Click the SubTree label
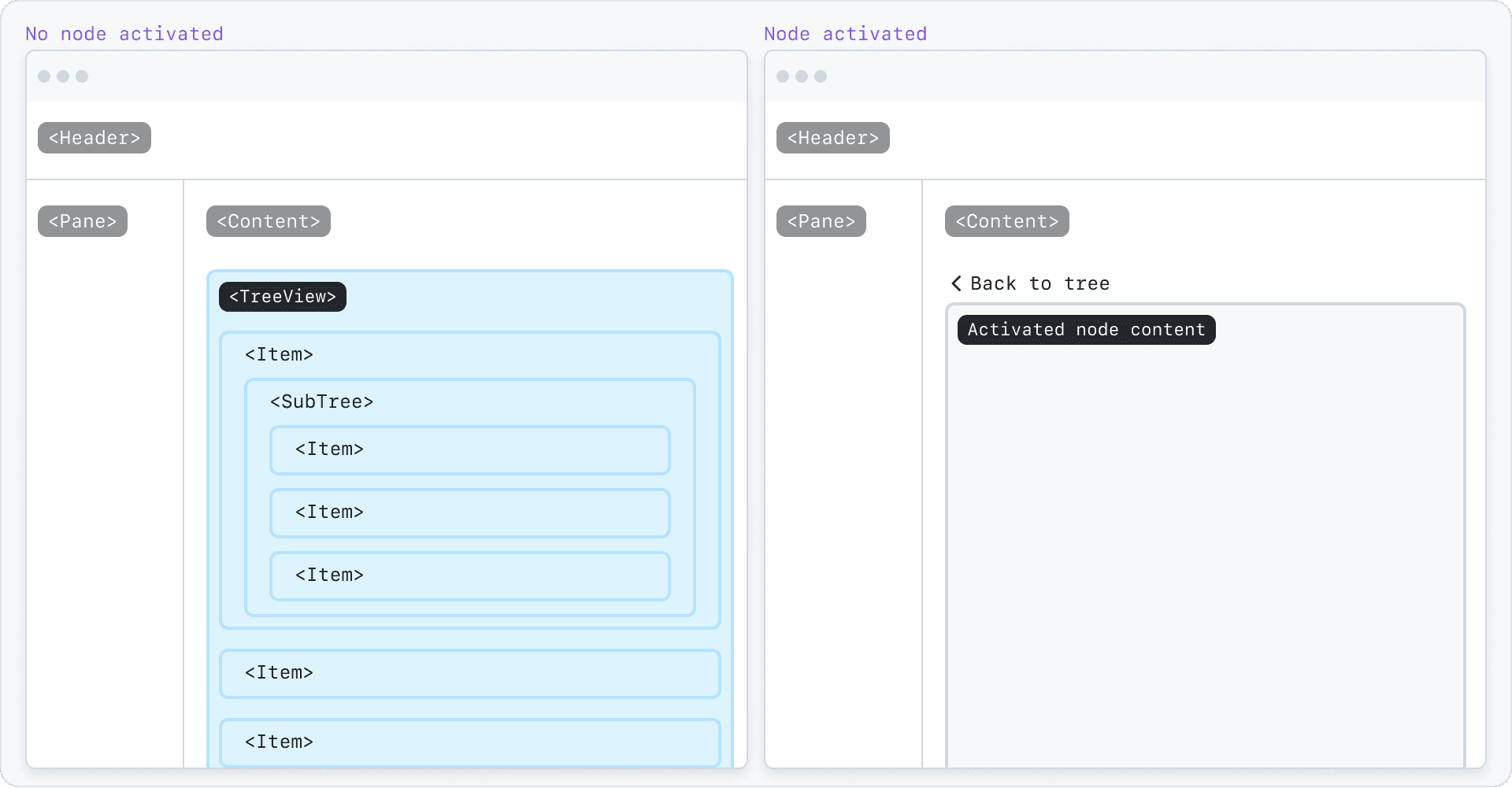The height and width of the screenshot is (788, 1512). [x=321, y=401]
